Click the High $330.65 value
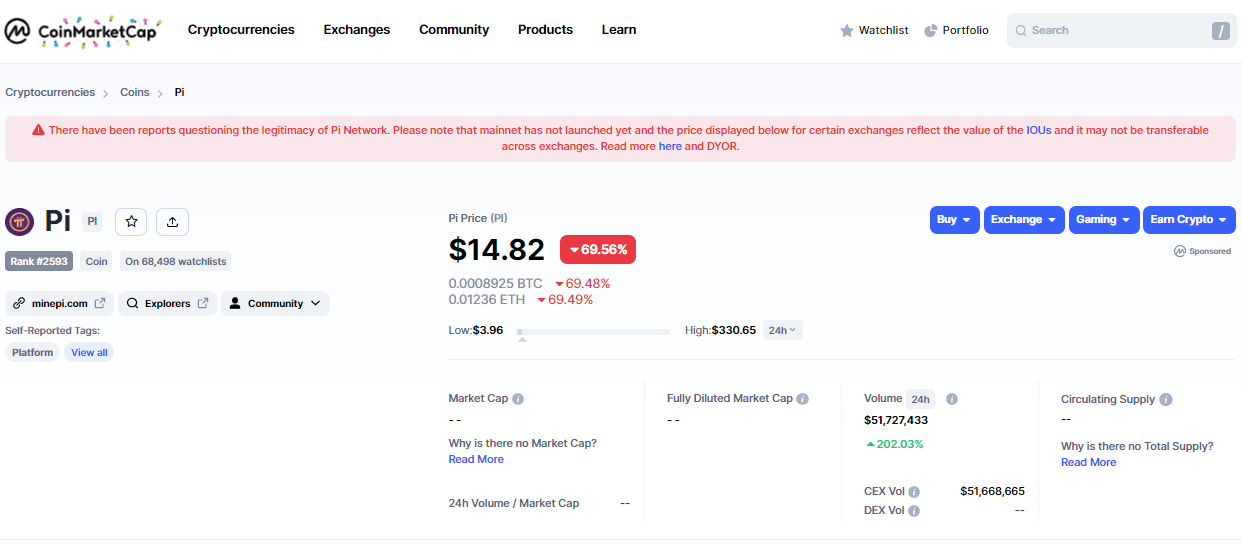 tap(734, 330)
